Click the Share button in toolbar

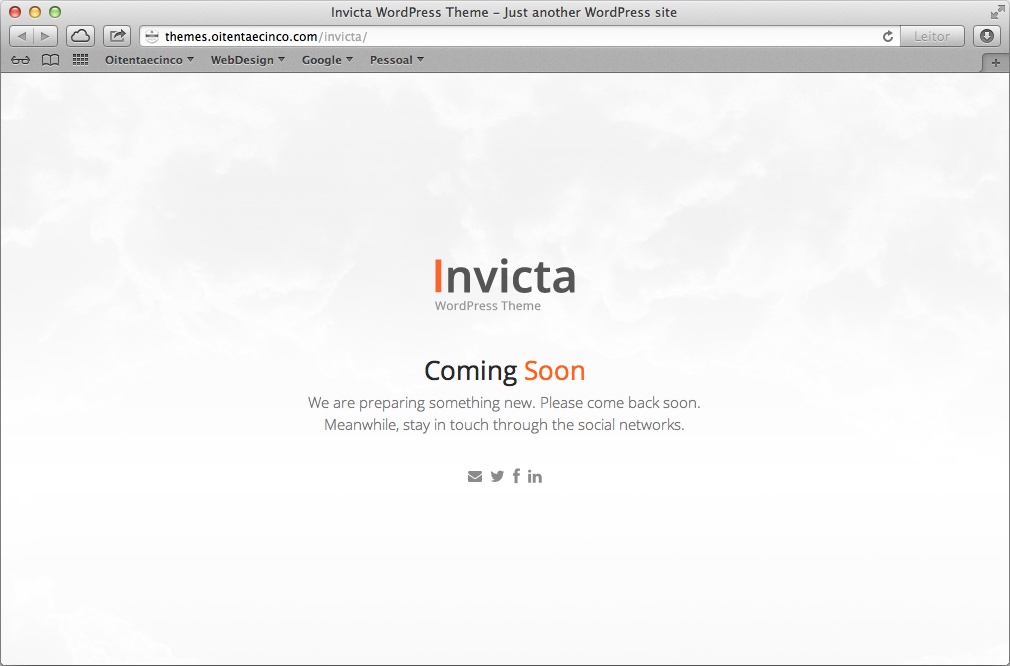117,36
